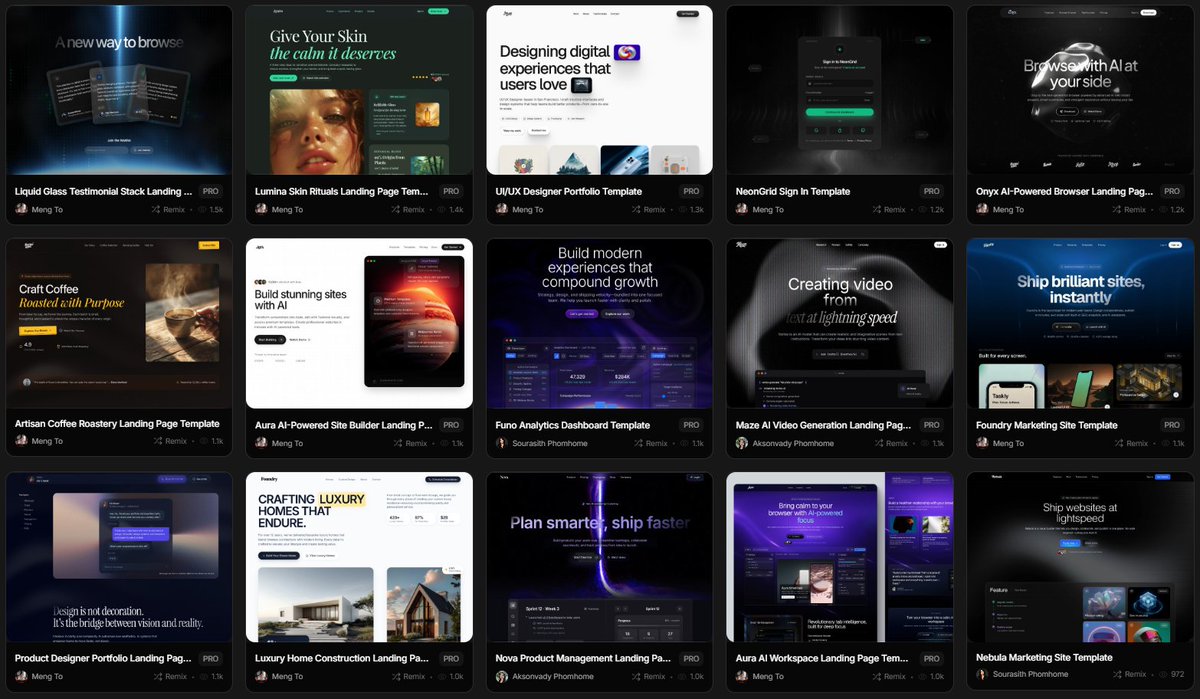The height and width of the screenshot is (699, 1200).
Task: Click PRO badge on Funo Analytics Dashboard card
Action: click(x=691, y=425)
